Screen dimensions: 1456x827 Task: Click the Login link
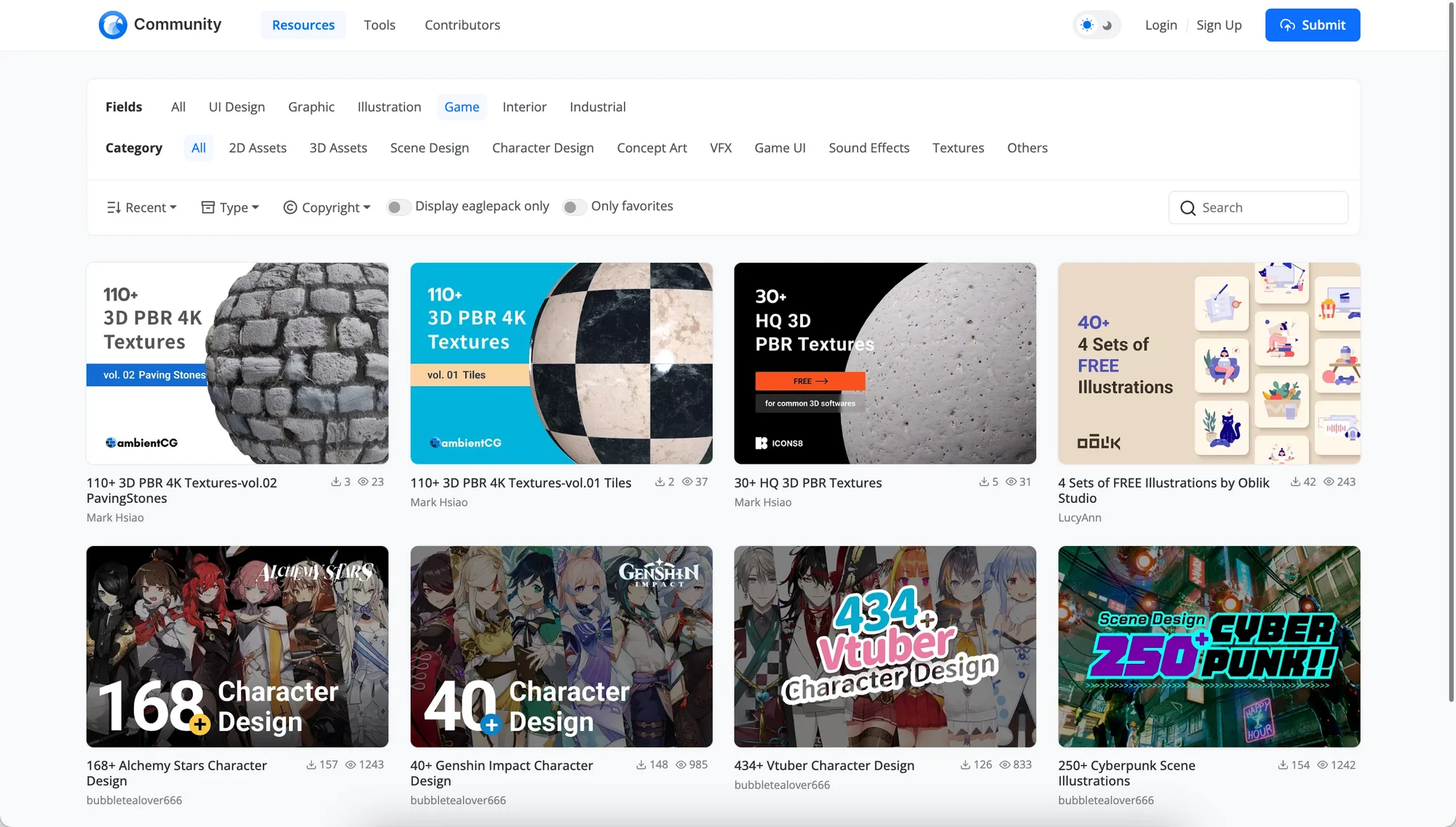[x=1160, y=25]
